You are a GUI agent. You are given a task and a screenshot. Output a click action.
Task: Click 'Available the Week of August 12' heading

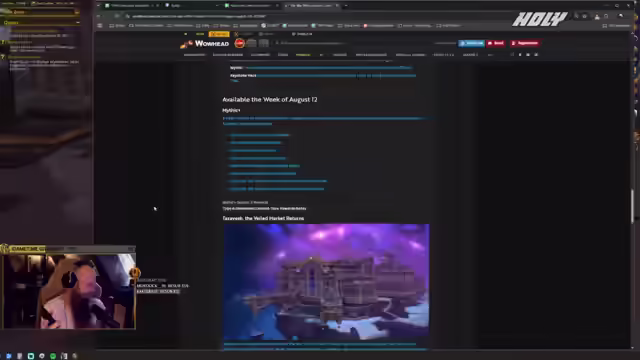tap(270, 100)
